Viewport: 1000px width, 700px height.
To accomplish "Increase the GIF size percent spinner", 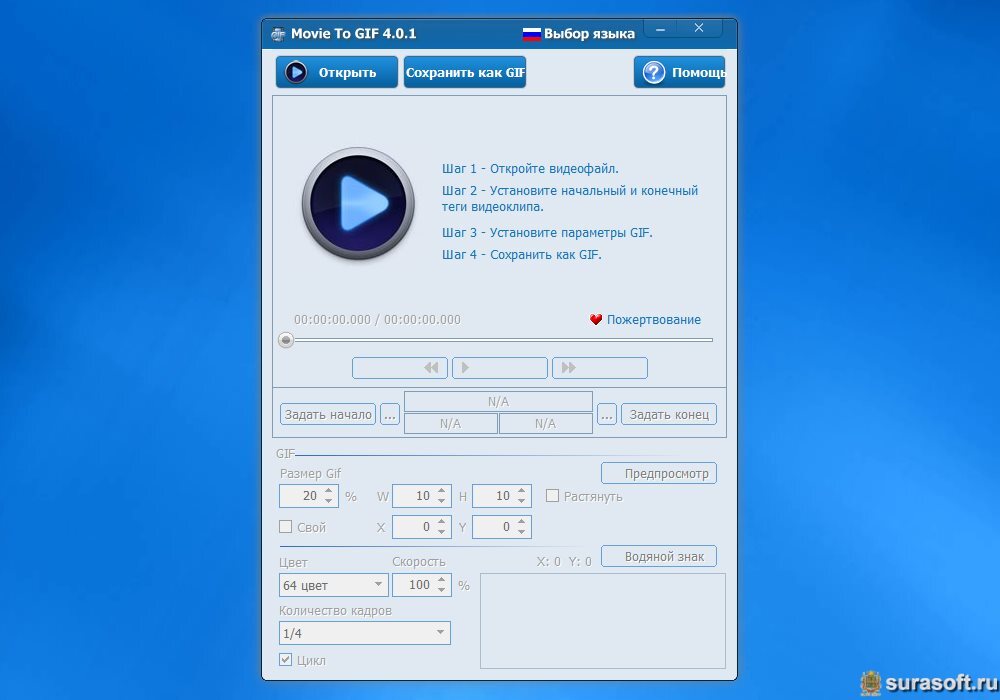I will click(x=328, y=491).
